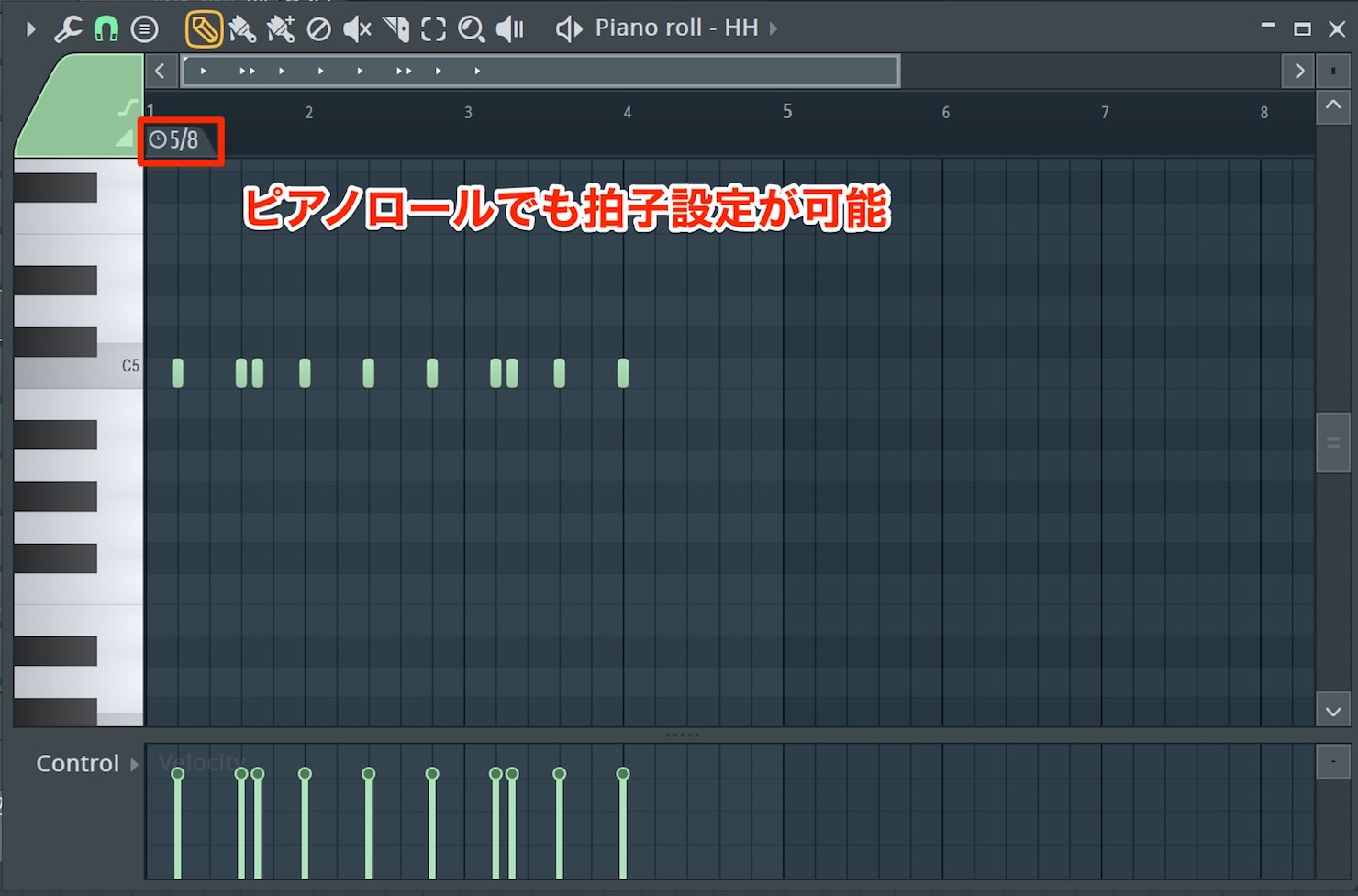The height and width of the screenshot is (896, 1358).
Task: Click the note just before bar 3
Action: click(x=432, y=373)
